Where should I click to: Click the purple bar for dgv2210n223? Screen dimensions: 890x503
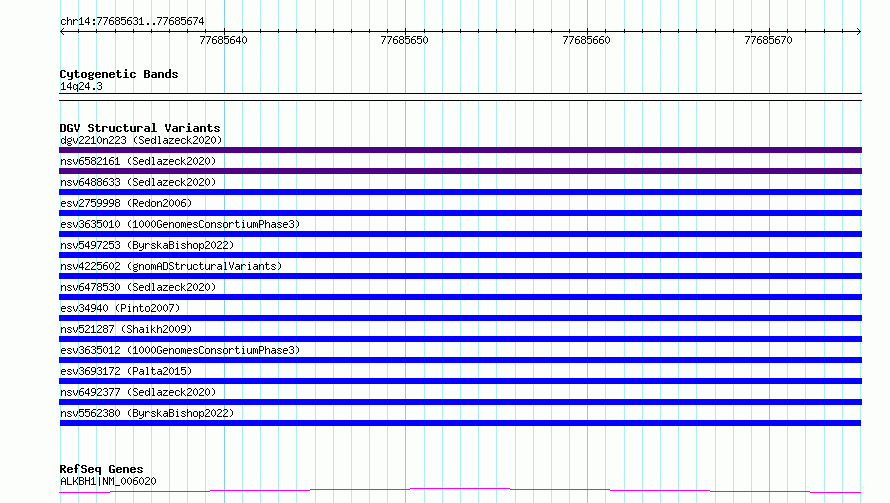point(460,150)
